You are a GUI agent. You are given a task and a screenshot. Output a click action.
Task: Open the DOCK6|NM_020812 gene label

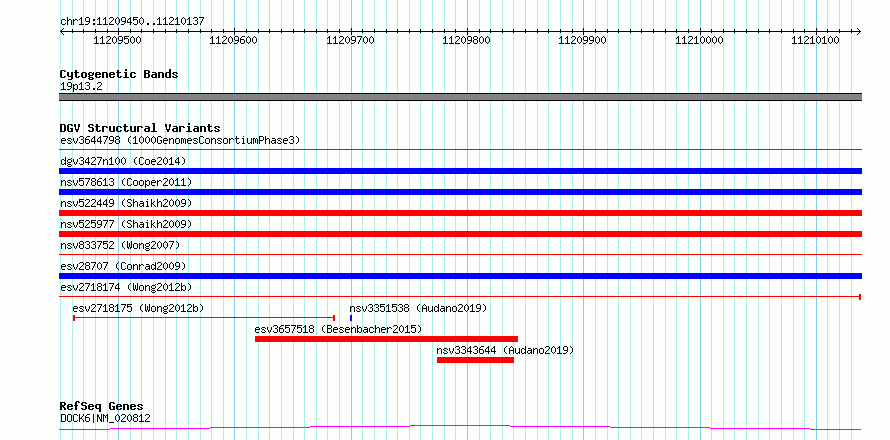(x=105, y=418)
